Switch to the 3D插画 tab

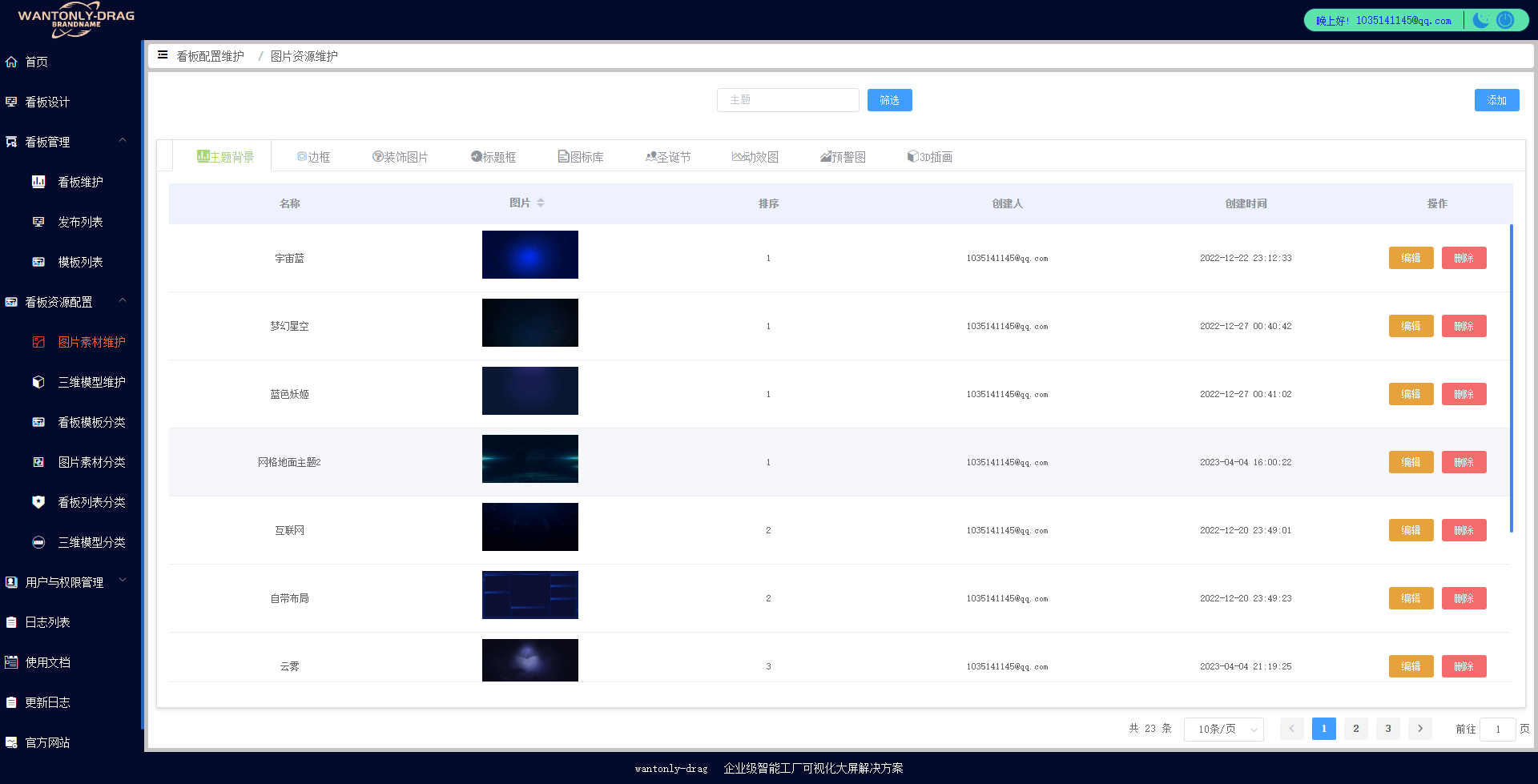(929, 157)
